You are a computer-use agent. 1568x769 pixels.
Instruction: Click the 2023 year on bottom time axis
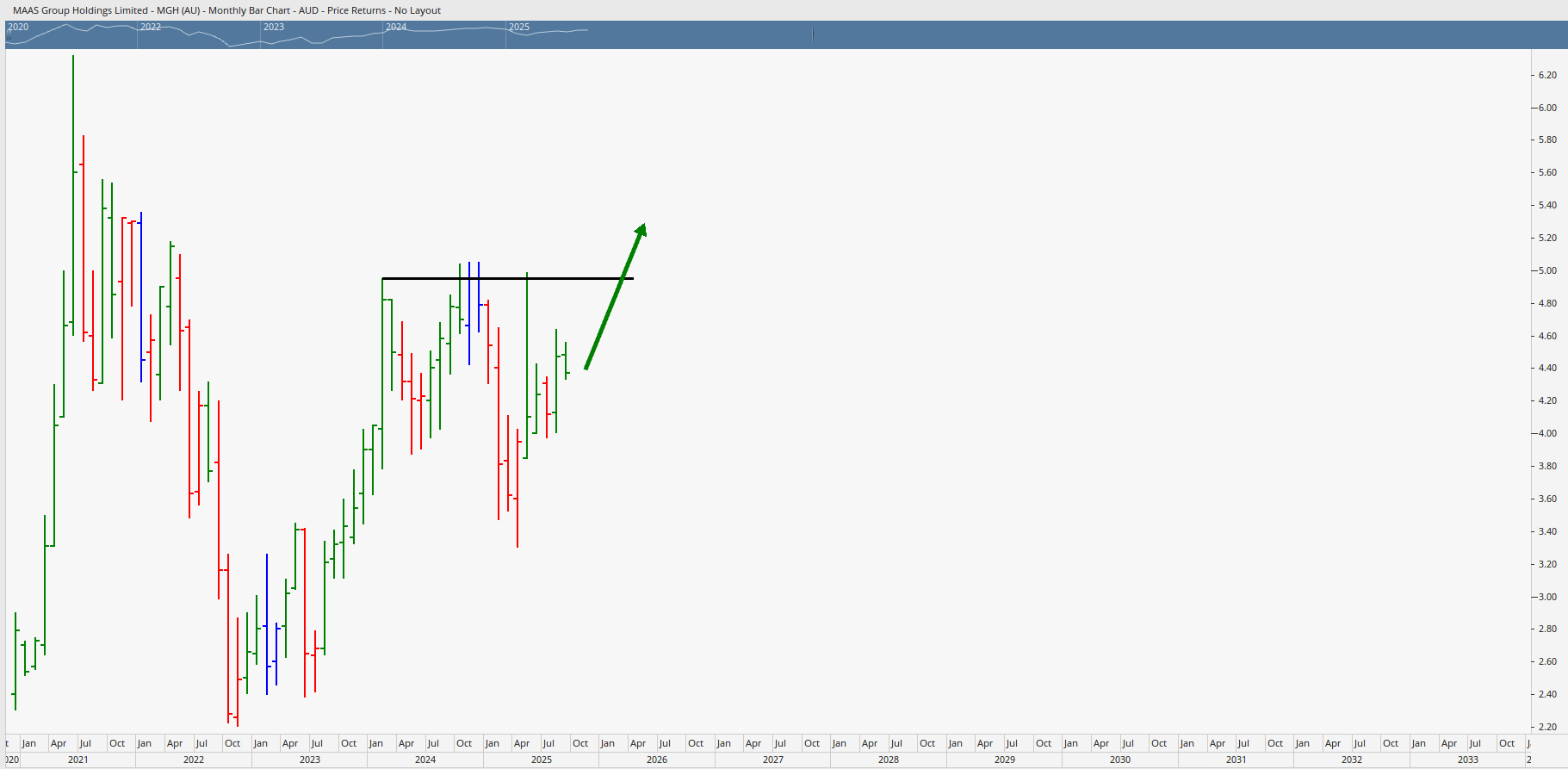tap(310, 760)
